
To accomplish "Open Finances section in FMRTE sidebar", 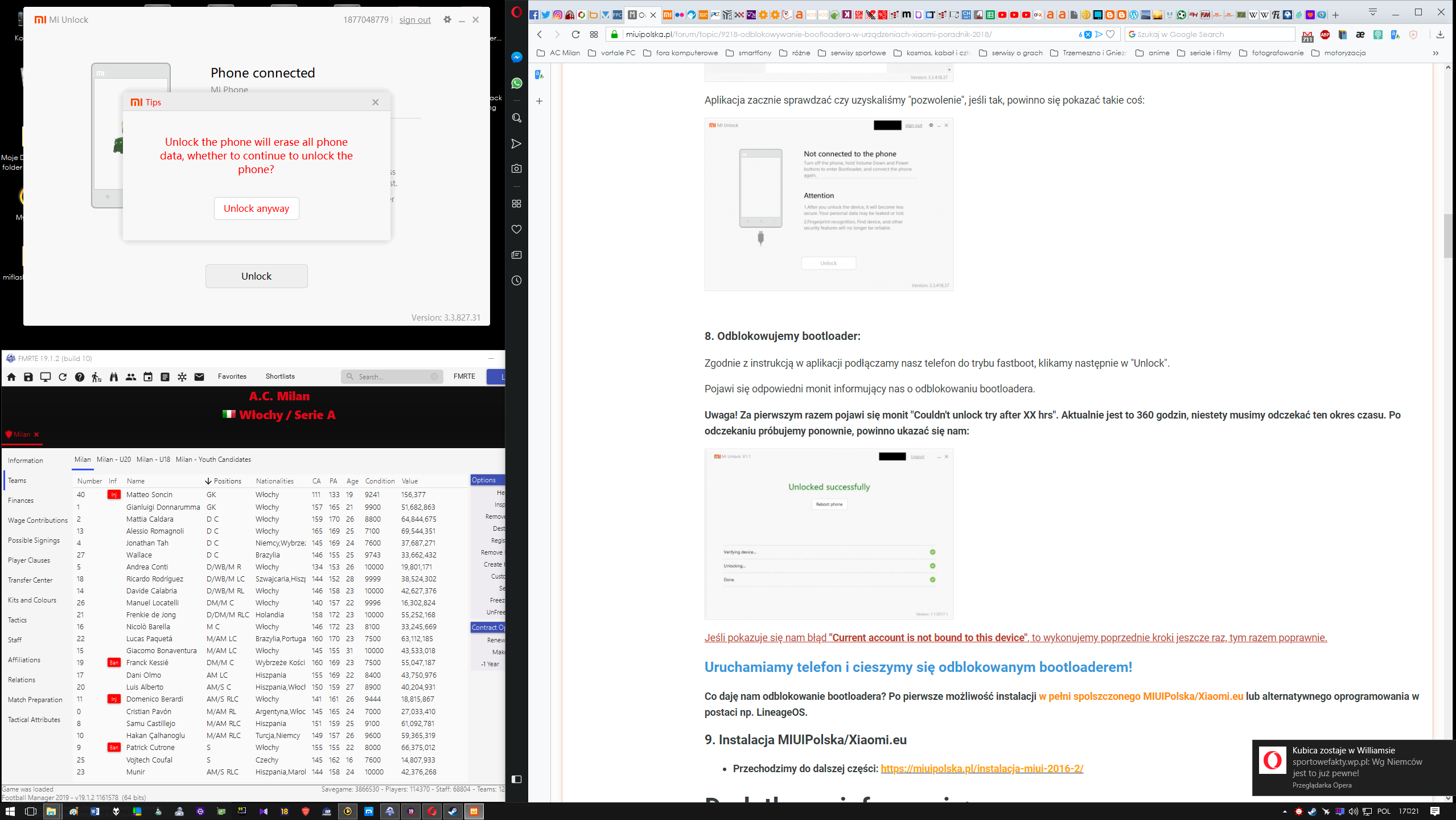I will 20,500.
